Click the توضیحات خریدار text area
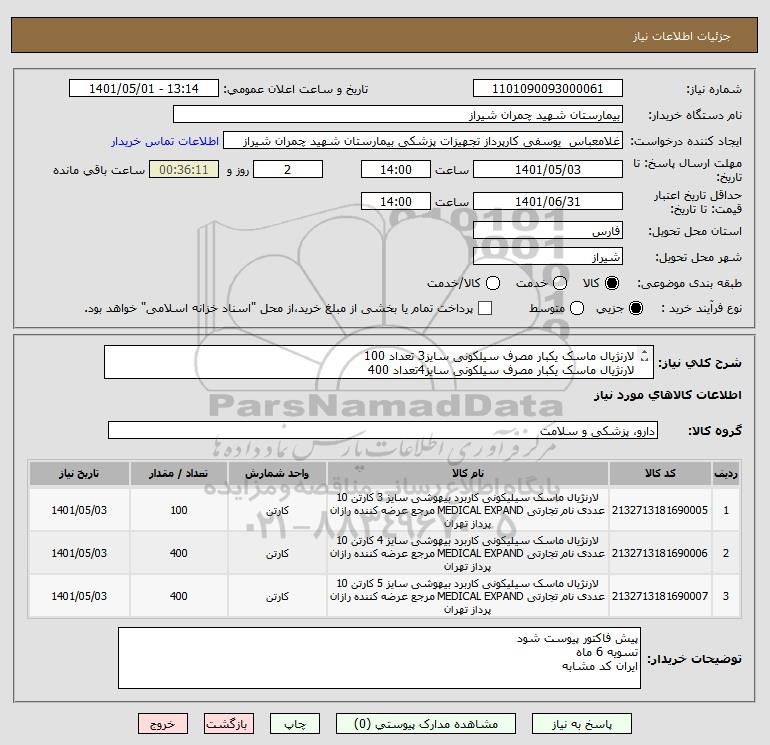 click(x=379, y=658)
